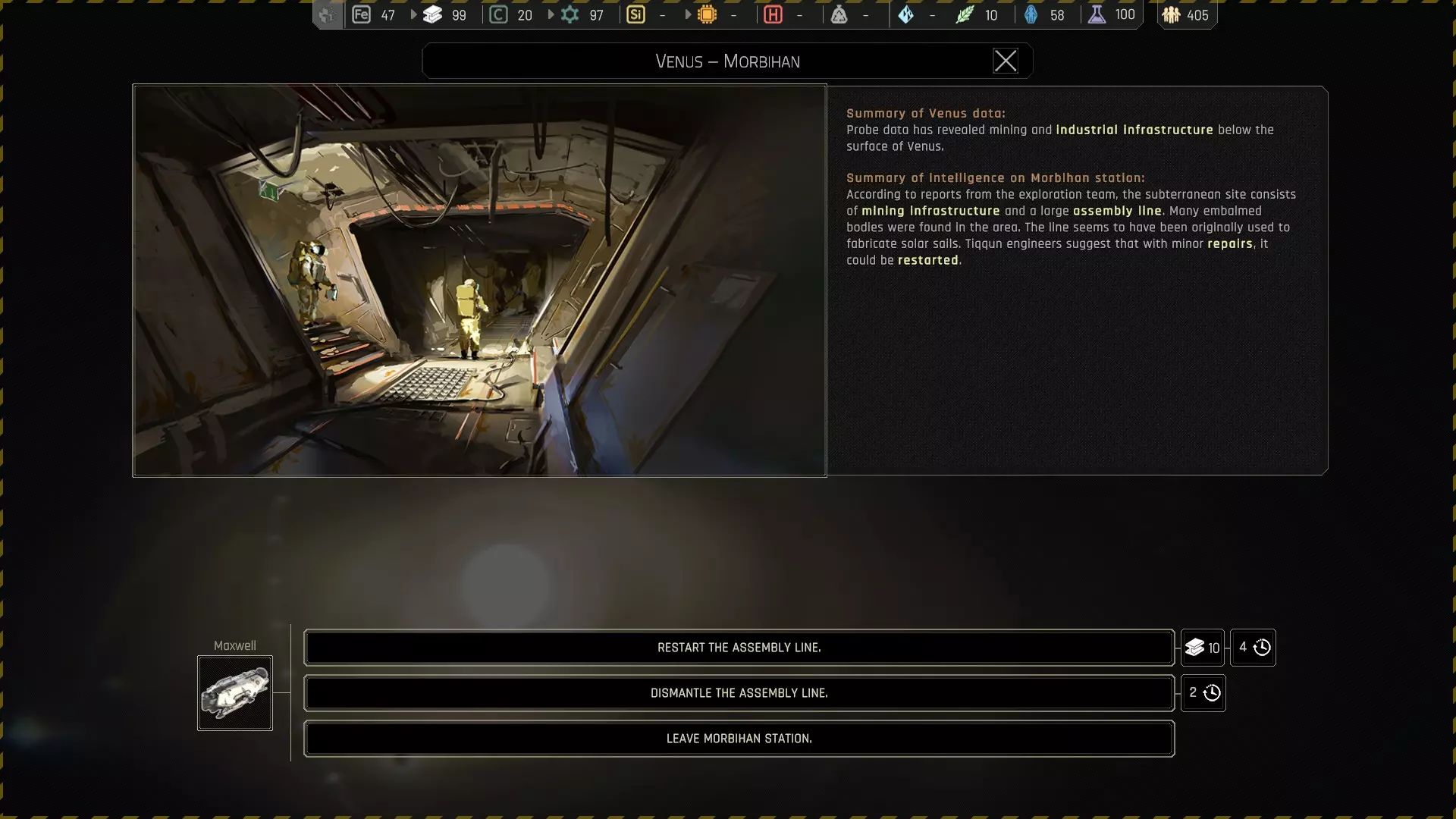This screenshot has width=1456, height=819.
Task: Click the 4-cycle time cost indicator
Action: pyautogui.click(x=1253, y=648)
